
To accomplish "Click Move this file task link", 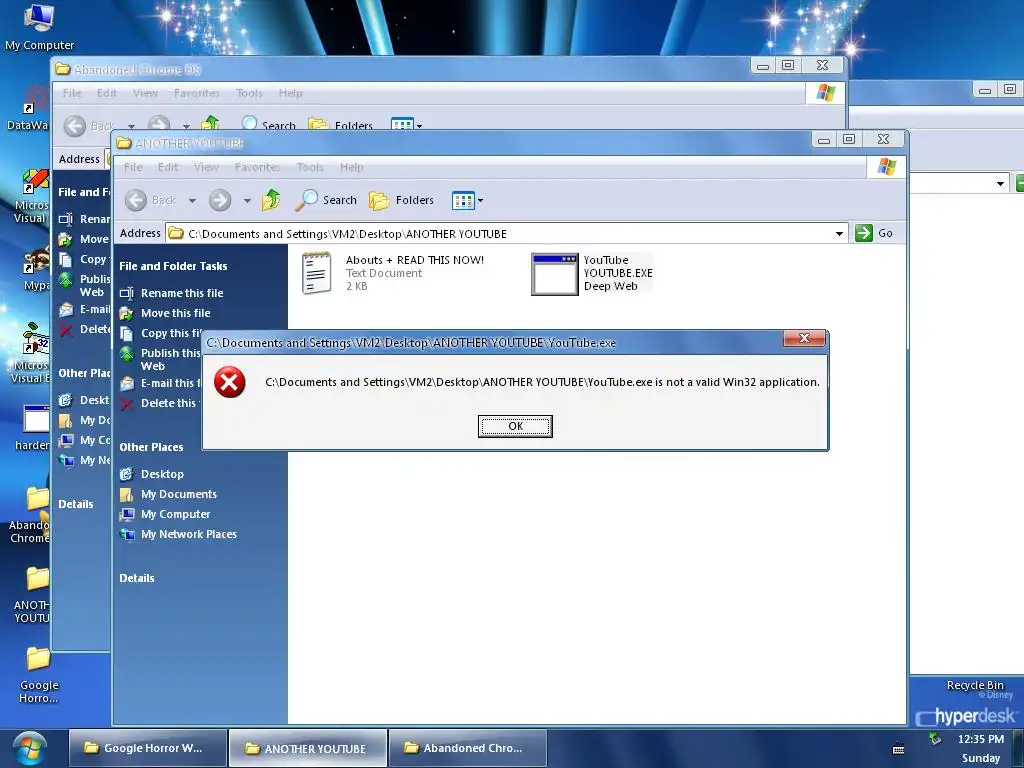I will coord(176,313).
